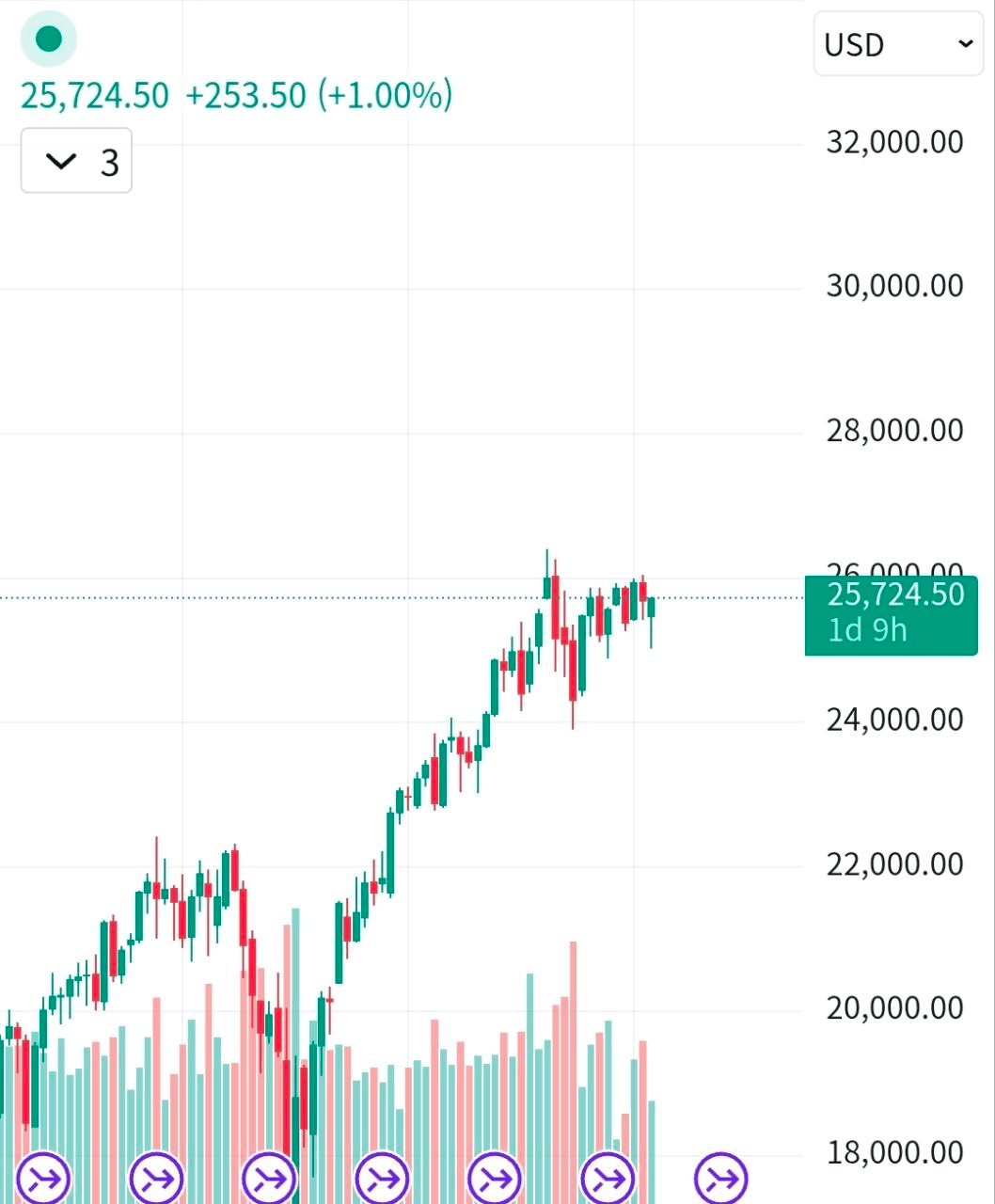This screenshot has width=995, height=1204.
Task: Expand the indicator legend showing 3
Action: [76, 161]
